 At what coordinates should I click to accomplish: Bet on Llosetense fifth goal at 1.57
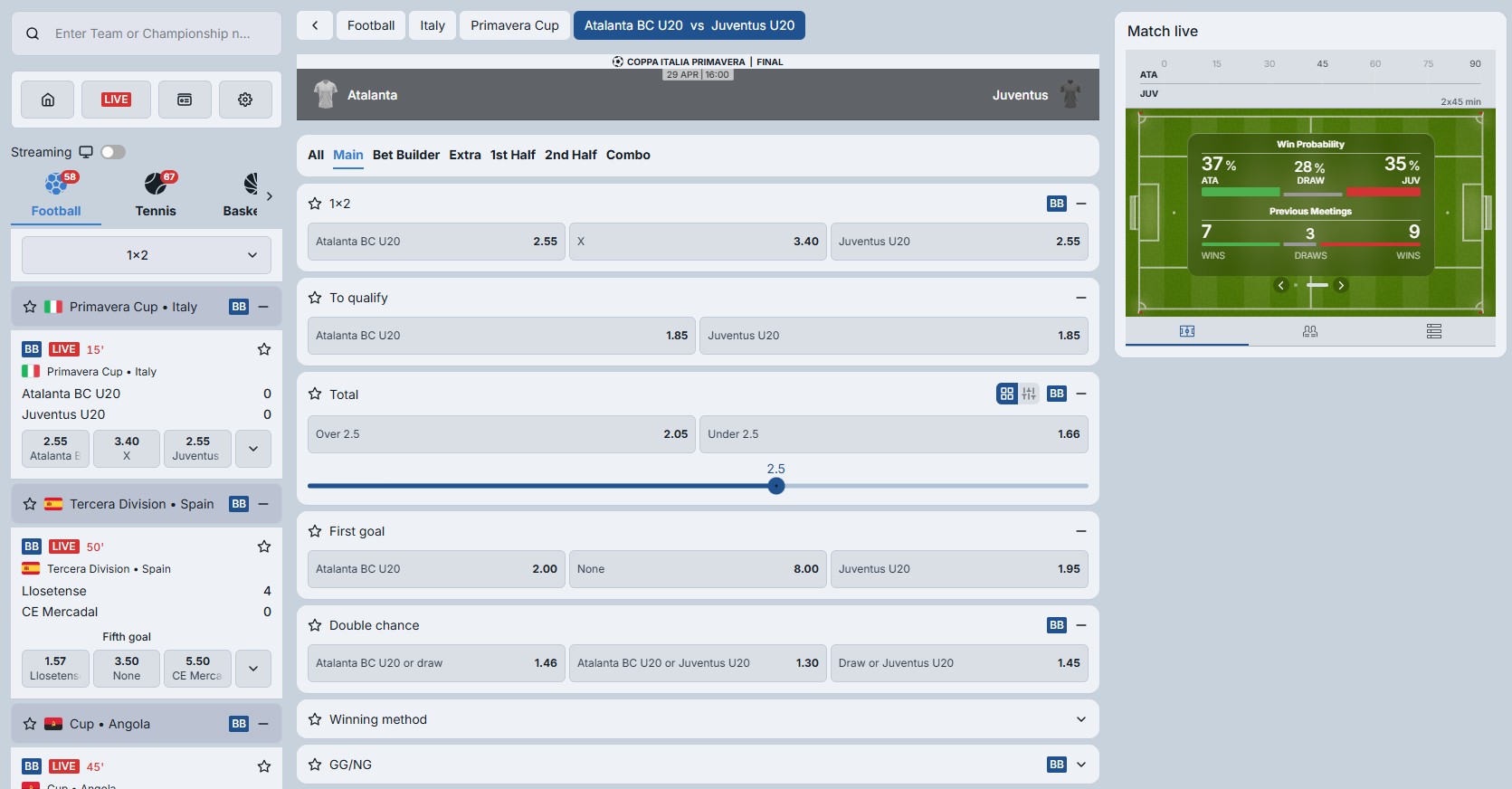click(55, 669)
